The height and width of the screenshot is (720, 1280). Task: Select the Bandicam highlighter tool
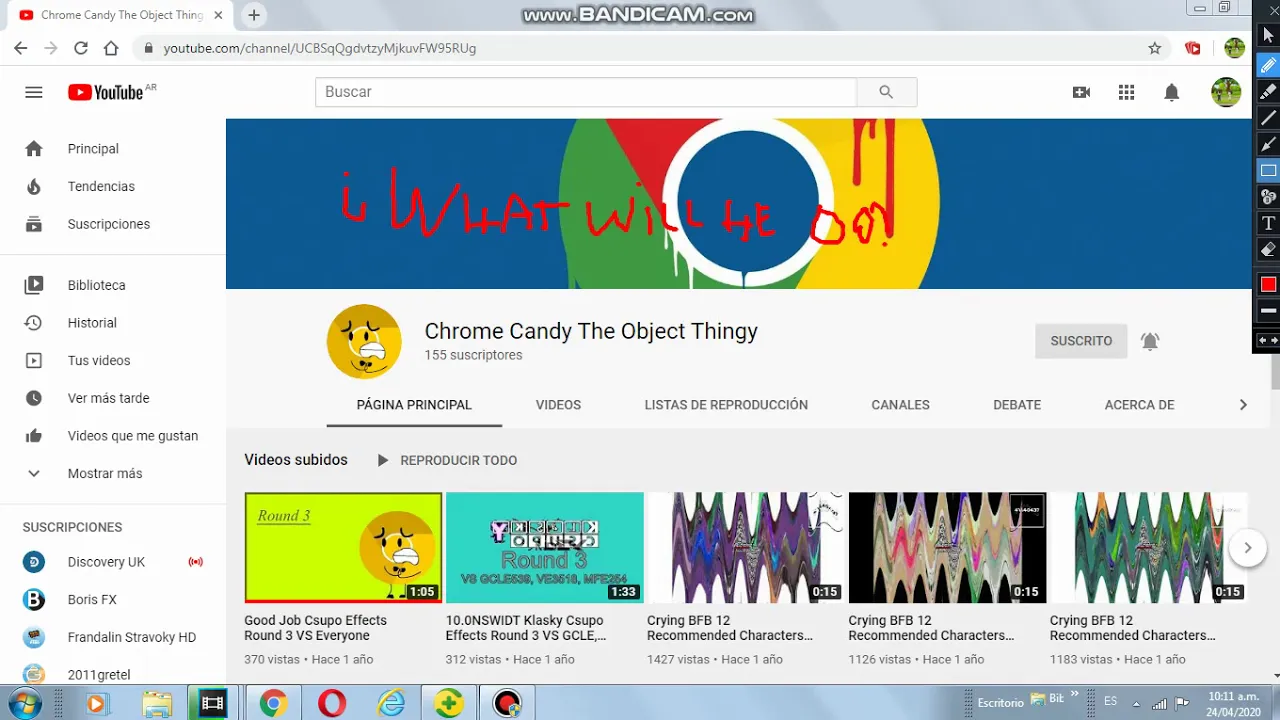1268,92
